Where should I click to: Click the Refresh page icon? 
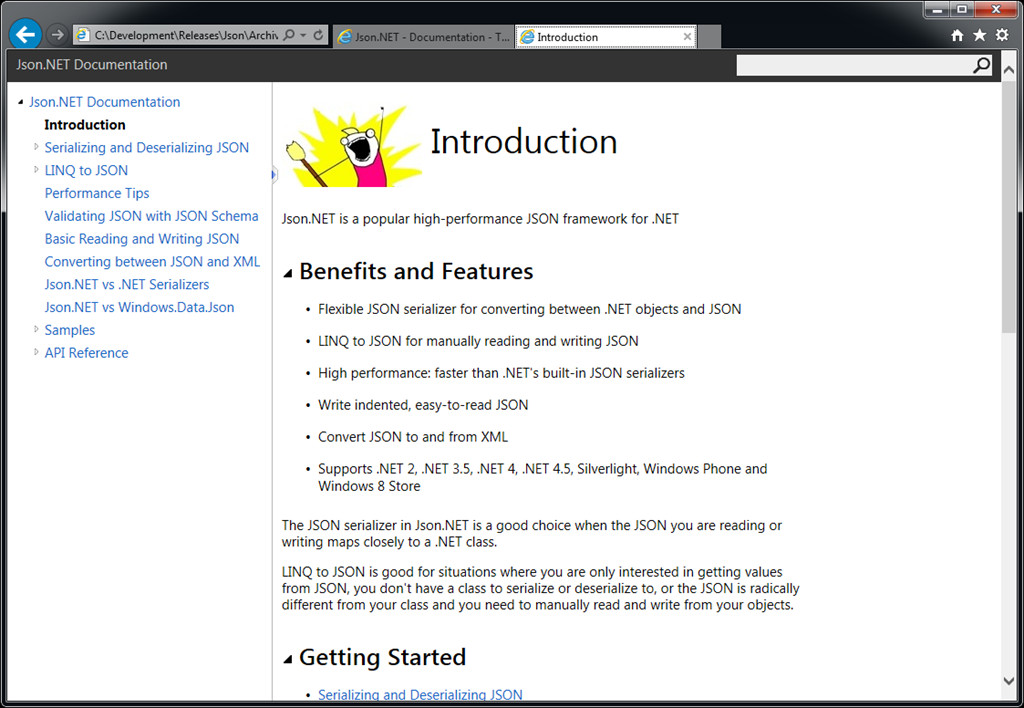318,35
